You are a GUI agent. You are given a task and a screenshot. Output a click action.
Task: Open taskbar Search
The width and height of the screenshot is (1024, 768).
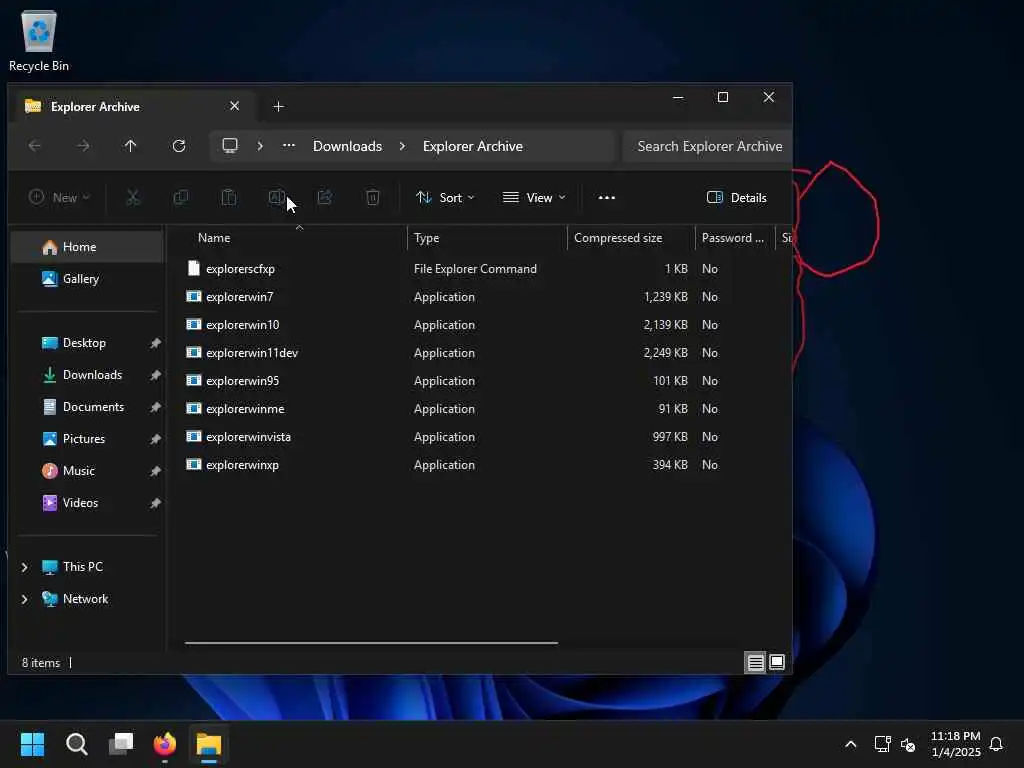[76, 744]
